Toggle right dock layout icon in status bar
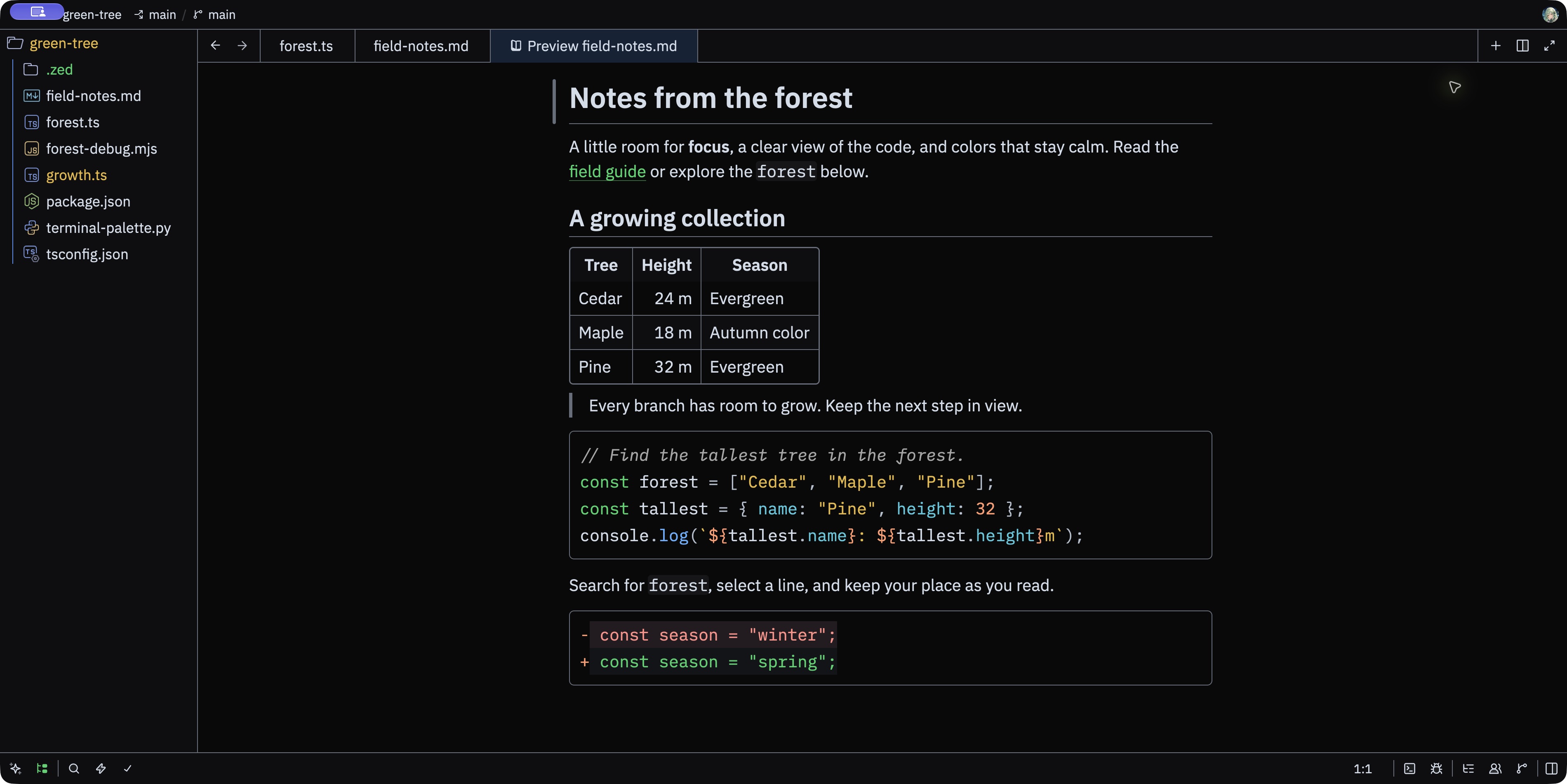 pos(1552,768)
